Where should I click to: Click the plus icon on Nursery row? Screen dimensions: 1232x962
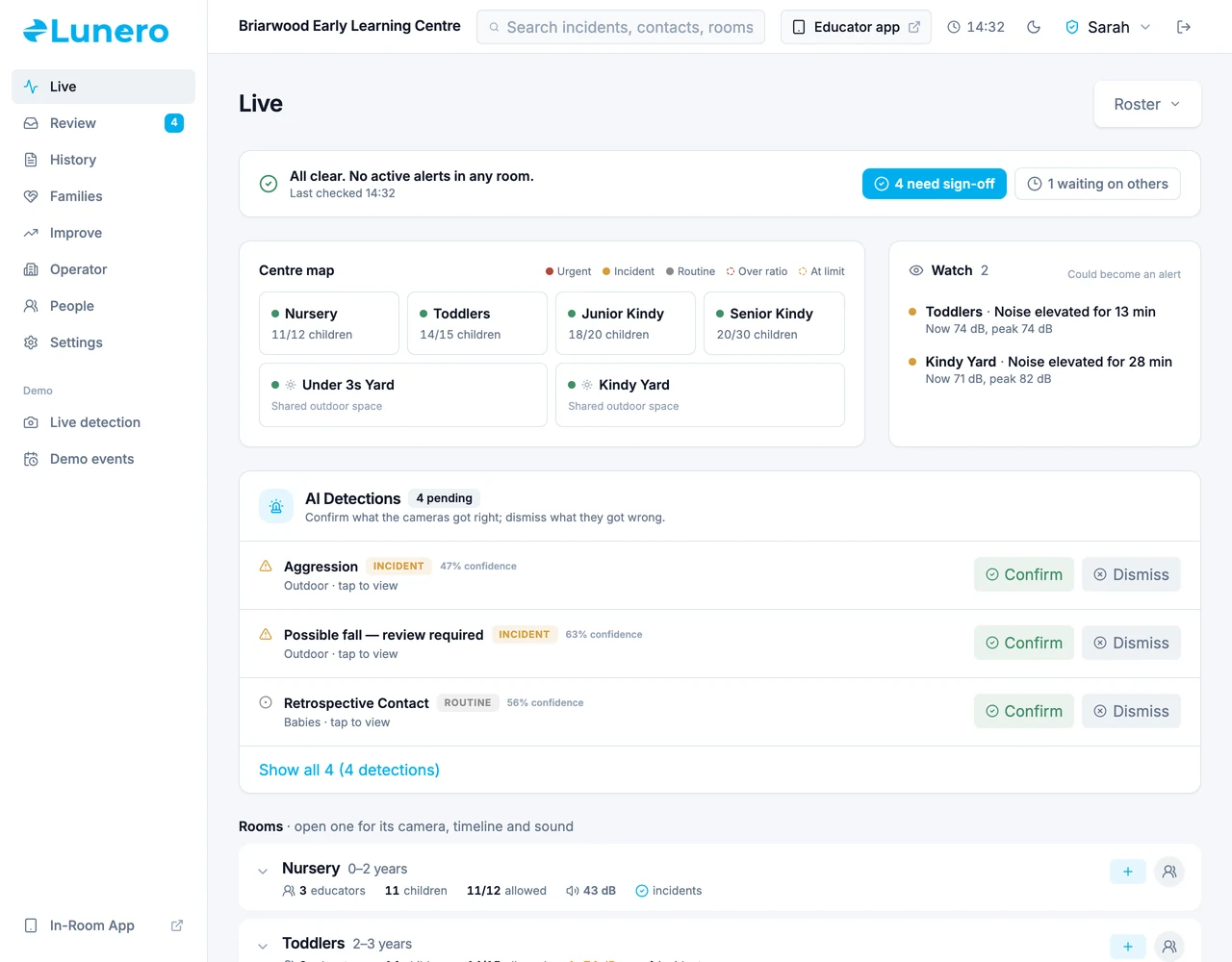[x=1128, y=872]
